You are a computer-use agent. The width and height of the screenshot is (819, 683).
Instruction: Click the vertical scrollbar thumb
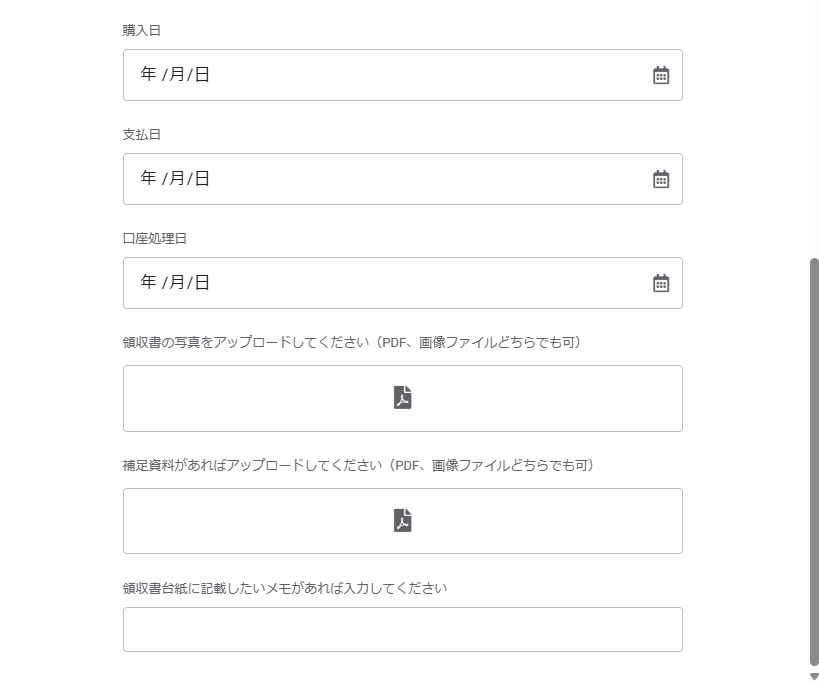click(814, 462)
